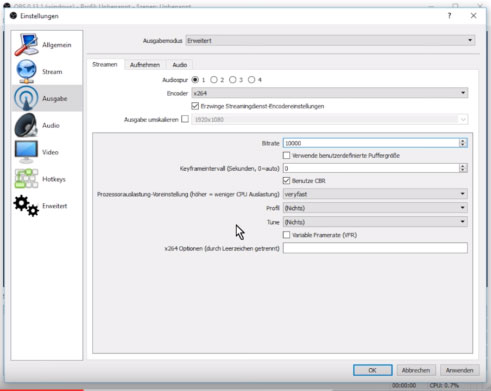Enable Verwende benutzerdefinierte Puffergröße checkbox
This screenshot has height=391, width=491.
click(286, 155)
